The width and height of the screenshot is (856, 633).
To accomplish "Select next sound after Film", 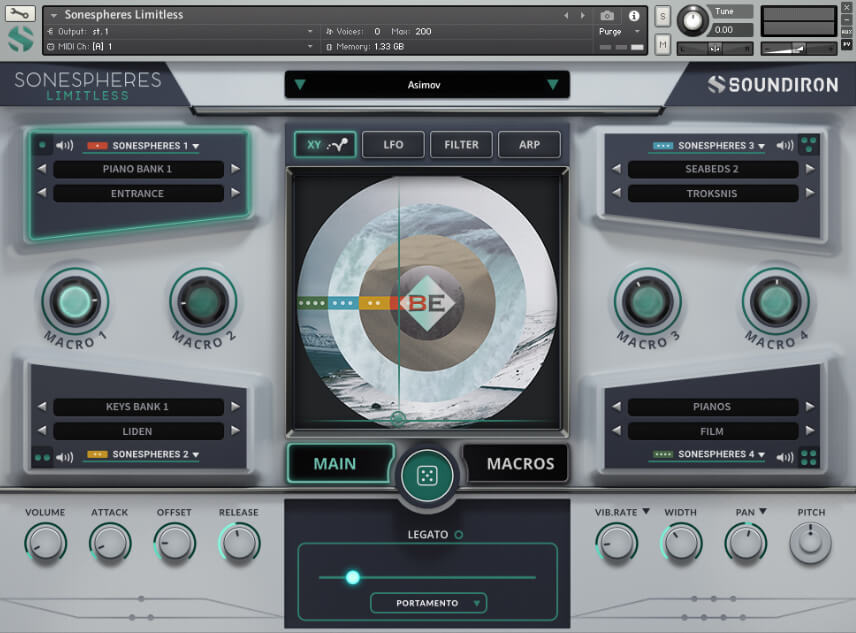I will click(810, 431).
